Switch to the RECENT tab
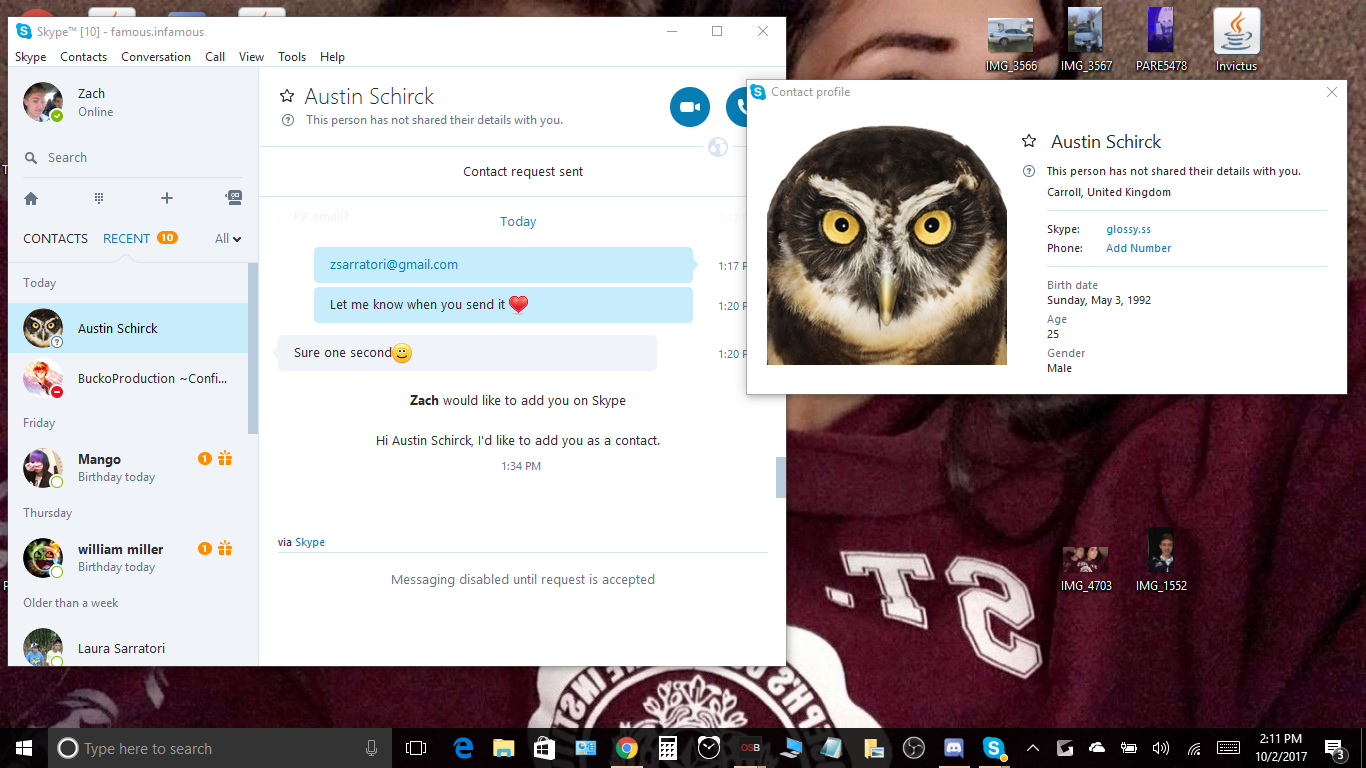1366x768 pixels. (126, 238)
